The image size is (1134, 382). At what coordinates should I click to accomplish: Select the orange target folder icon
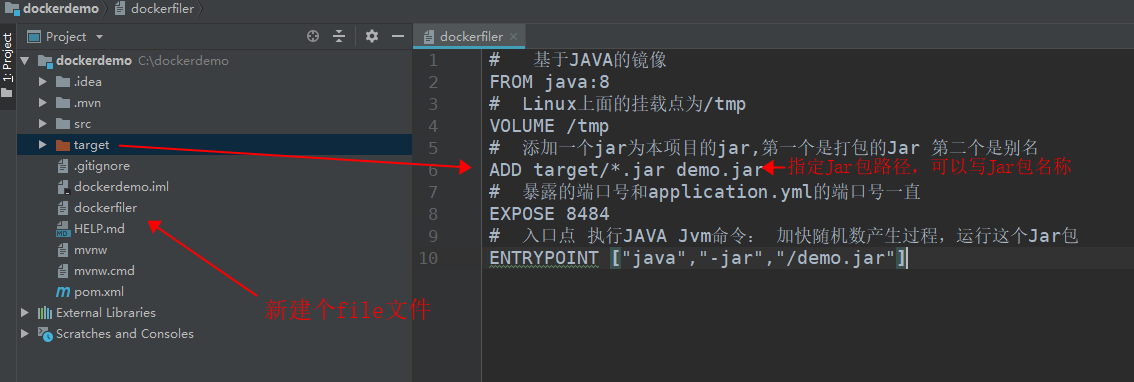pyautogui.click(x=62, y=145)
